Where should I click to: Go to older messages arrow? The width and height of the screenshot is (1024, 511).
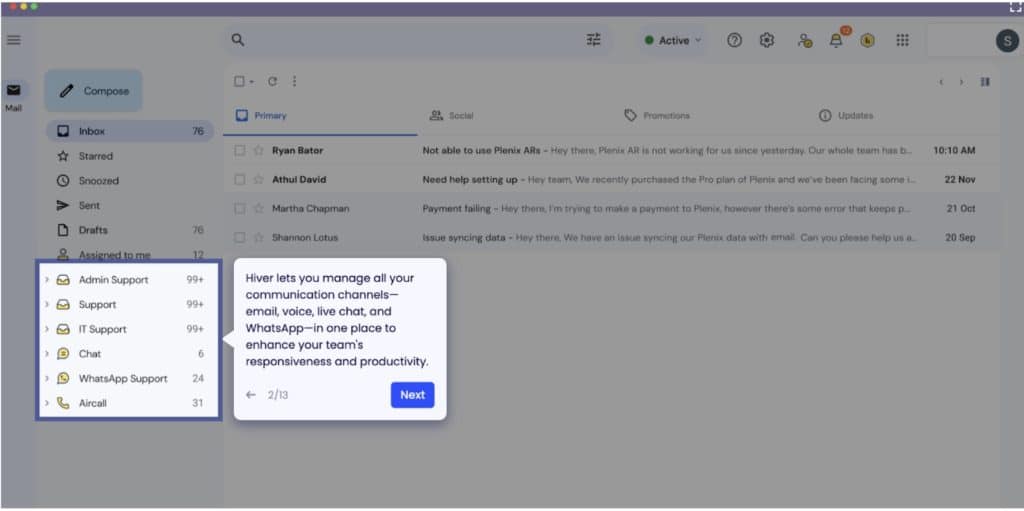961,82
